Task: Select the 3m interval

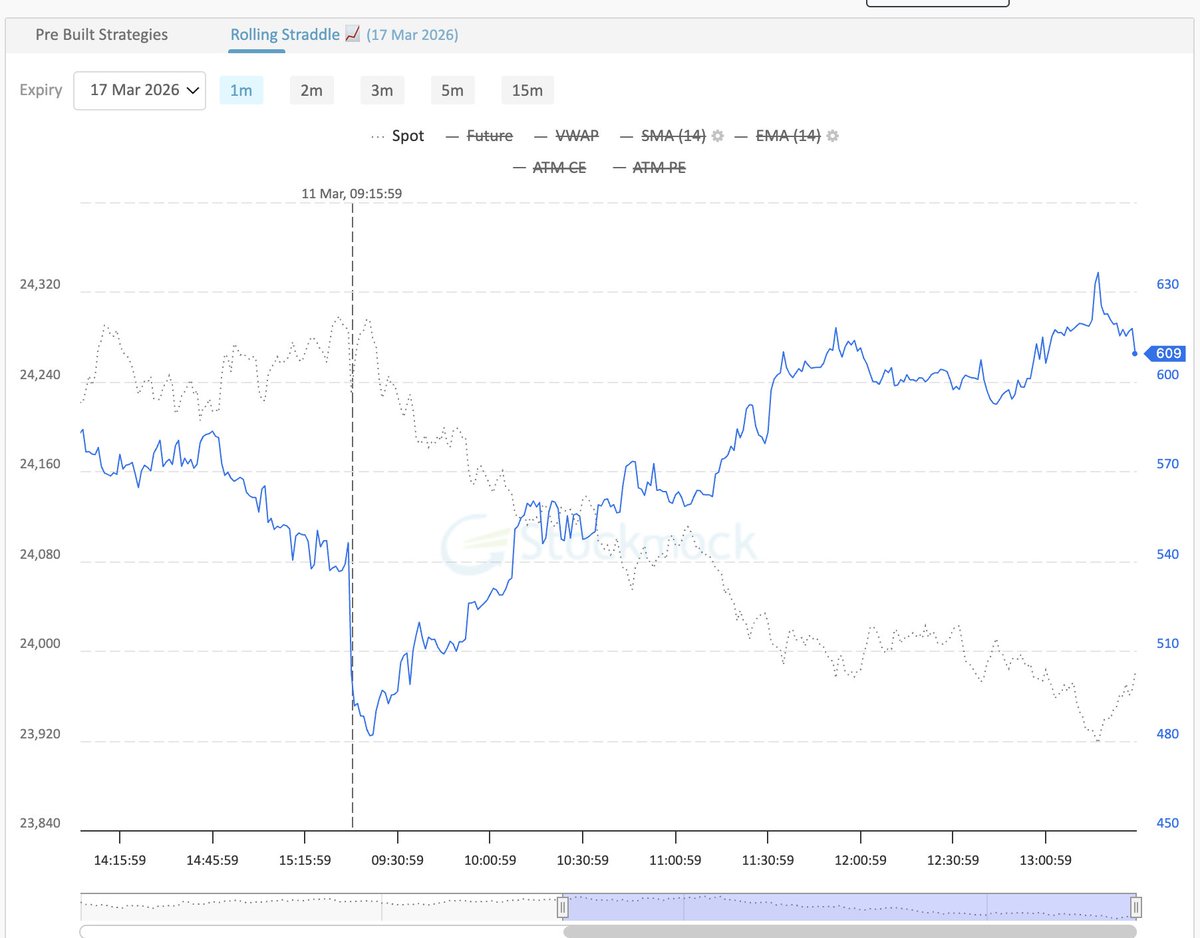Action: click(382, 90)
